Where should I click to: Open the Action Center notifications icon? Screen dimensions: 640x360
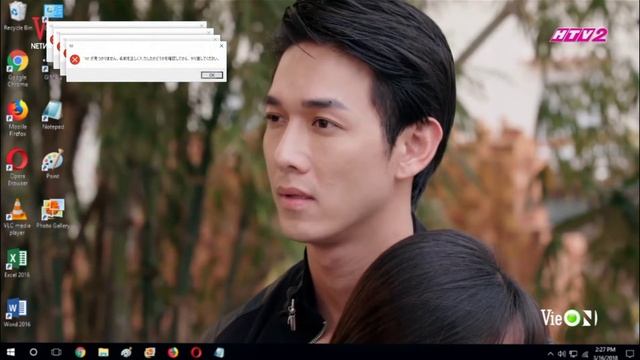[x=630, y=353]
